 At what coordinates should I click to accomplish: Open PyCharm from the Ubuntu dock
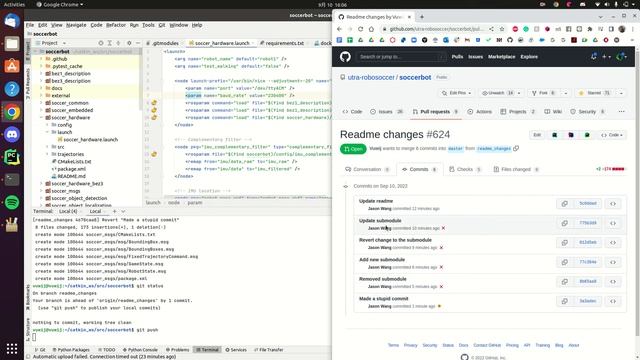pyautogui.click(x=12, y=157)
